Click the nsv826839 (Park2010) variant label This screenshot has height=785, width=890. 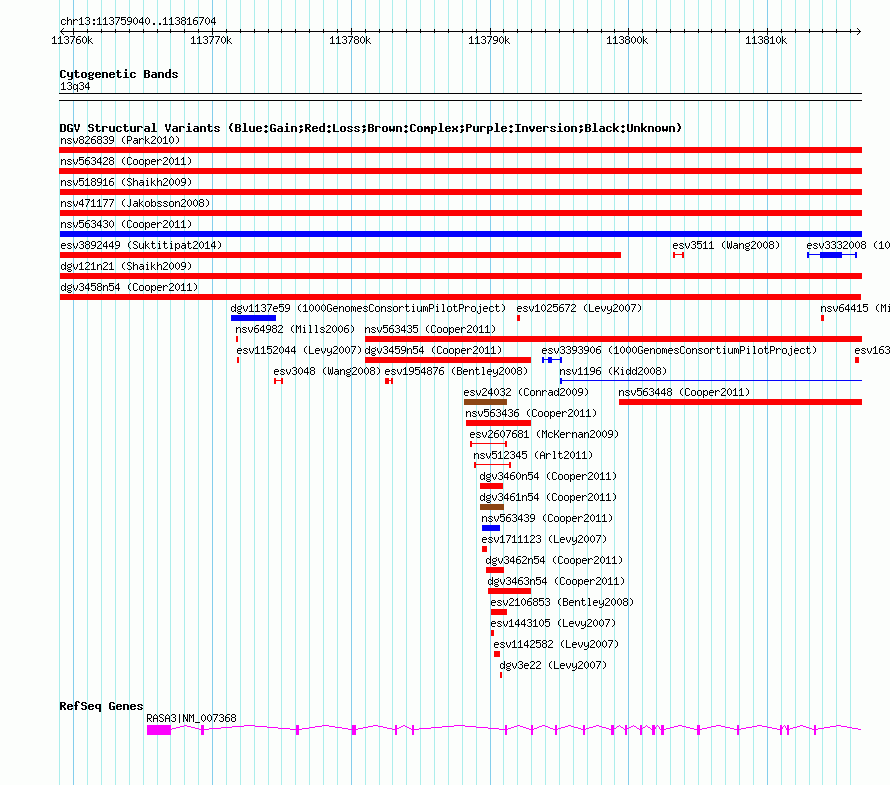tap(120, 140)
